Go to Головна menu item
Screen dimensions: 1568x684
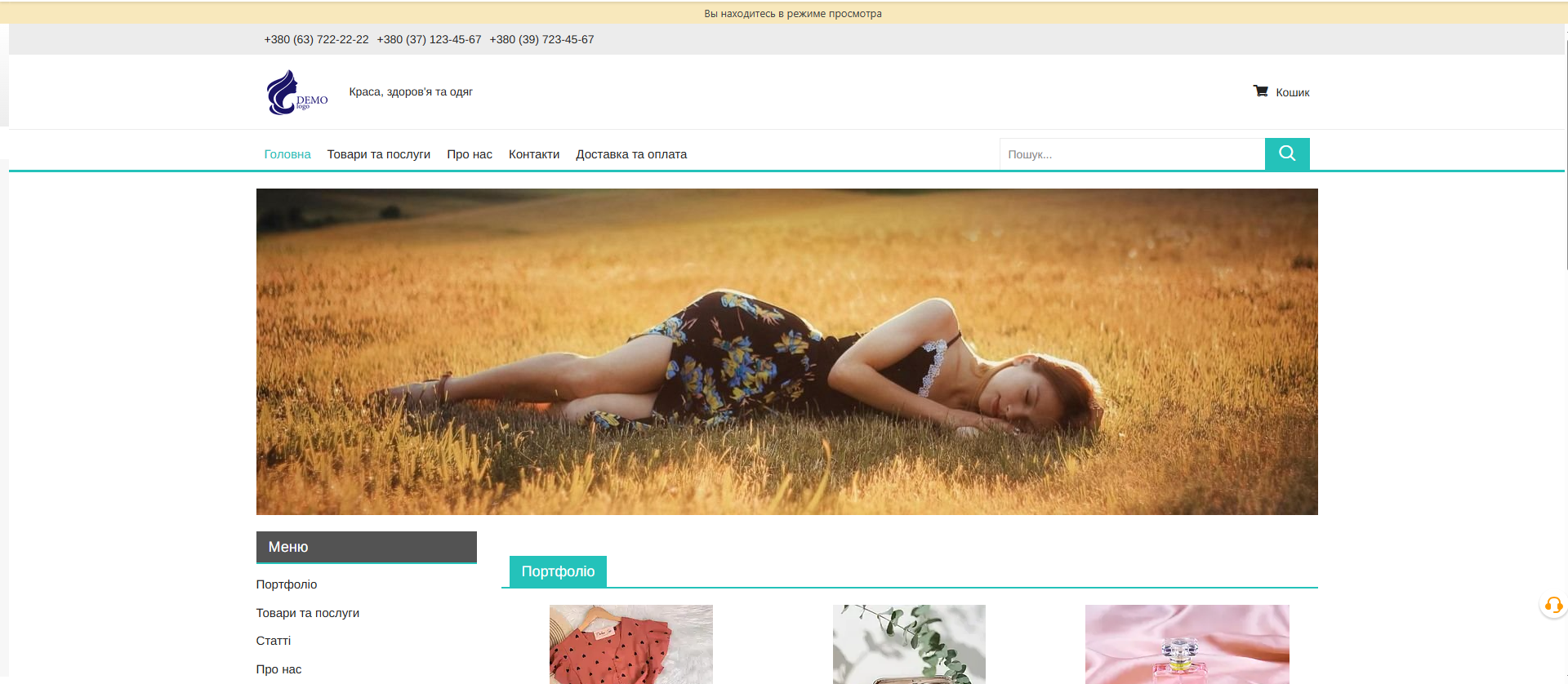[287, 154]
